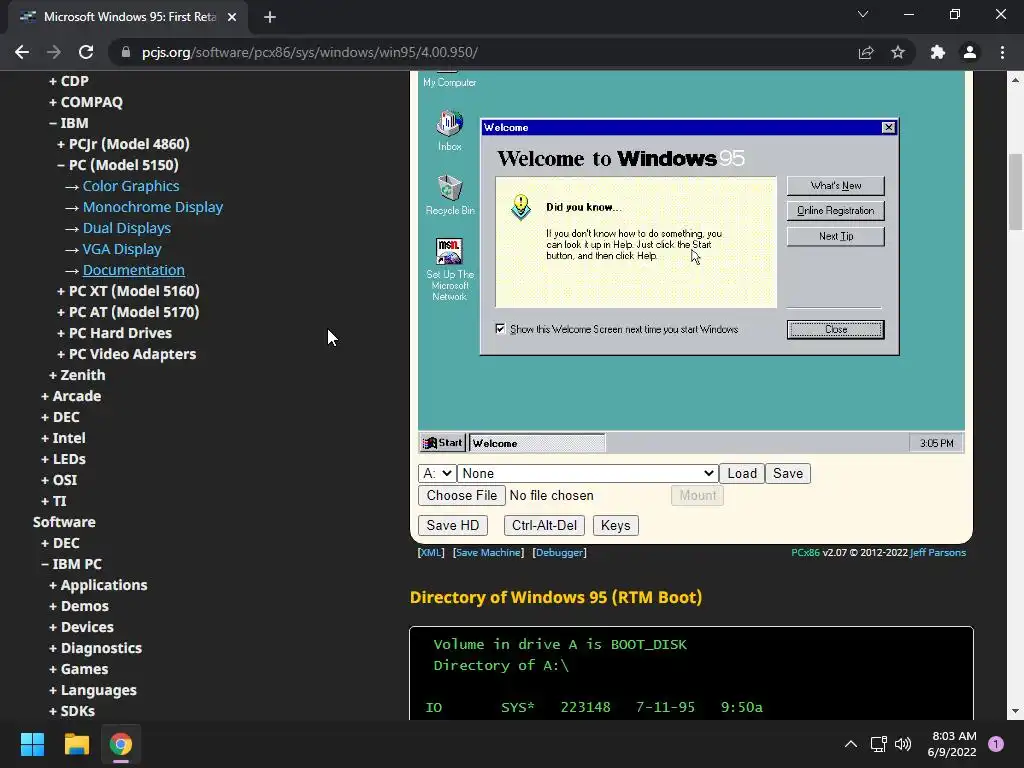Click the browser forward arrow
Image resolution: width=1024 pixels, height=768 pixels.
click(x=54, y=52)
